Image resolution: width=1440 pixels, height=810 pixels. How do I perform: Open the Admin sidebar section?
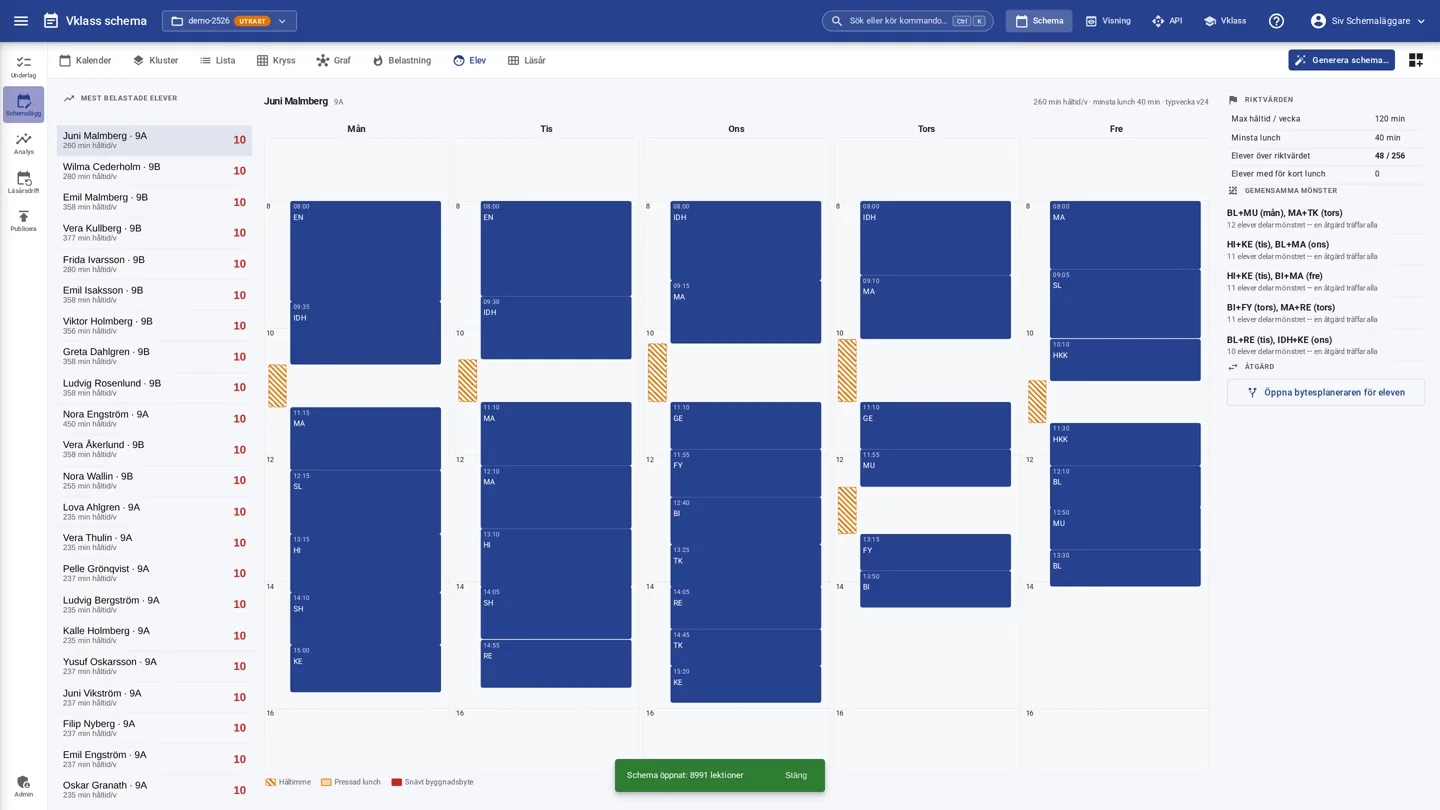[23, 786]
